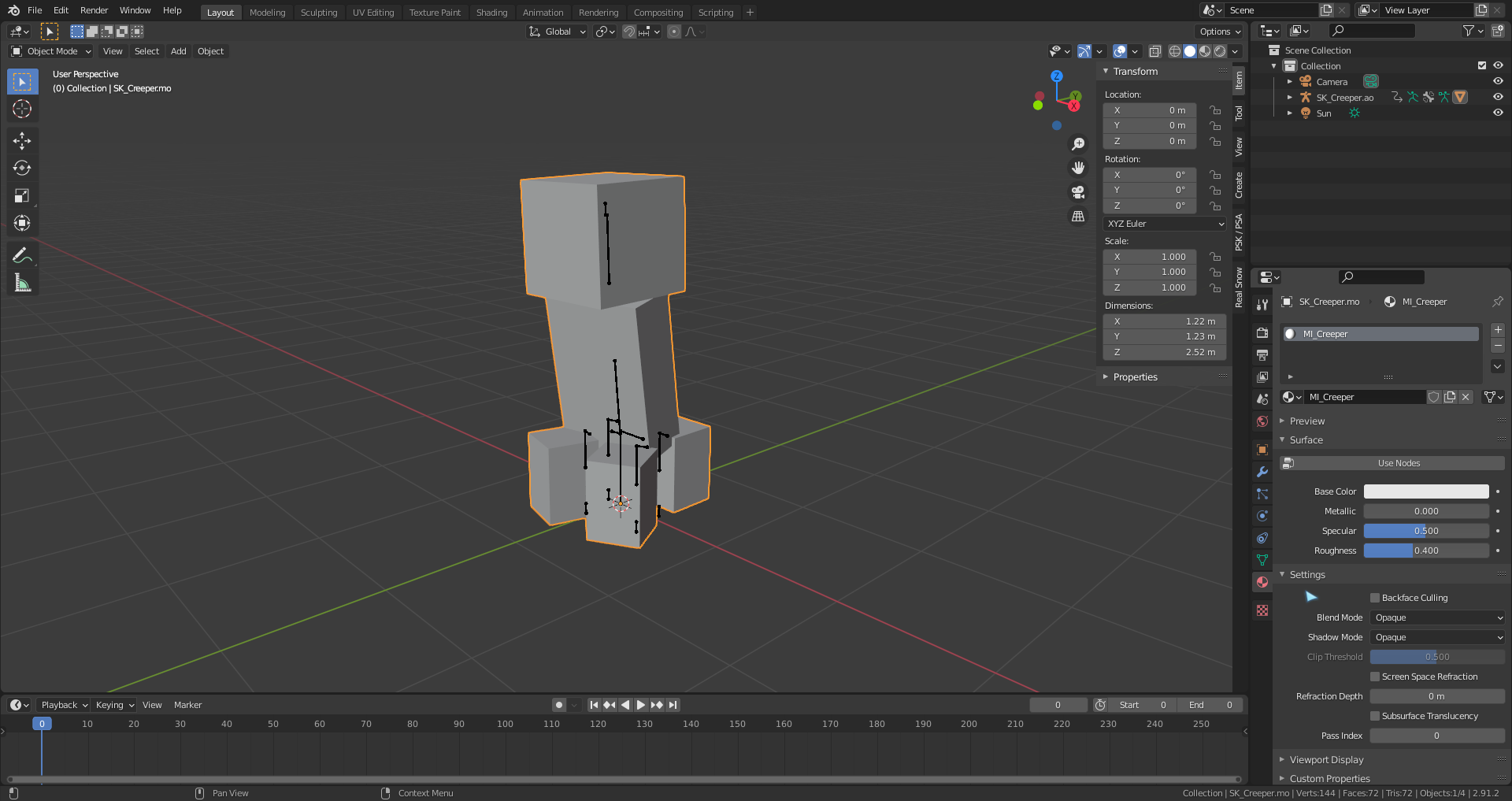Select the Move tool in the toolbar
The width and height of the screenshot is (1512, 801).
(22, 141)
